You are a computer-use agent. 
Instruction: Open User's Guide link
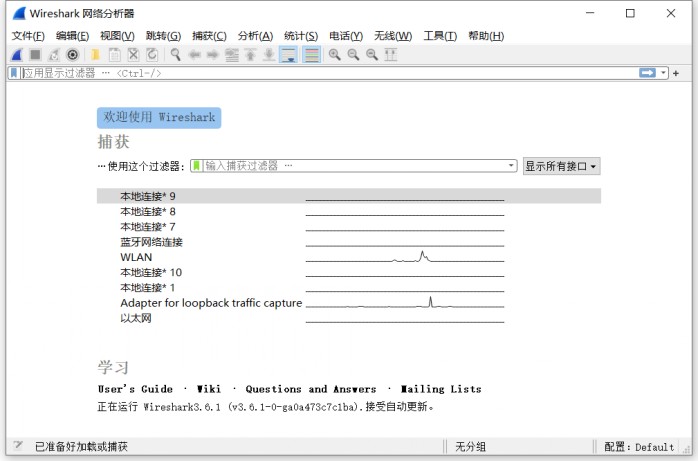(x=135, y=389)
